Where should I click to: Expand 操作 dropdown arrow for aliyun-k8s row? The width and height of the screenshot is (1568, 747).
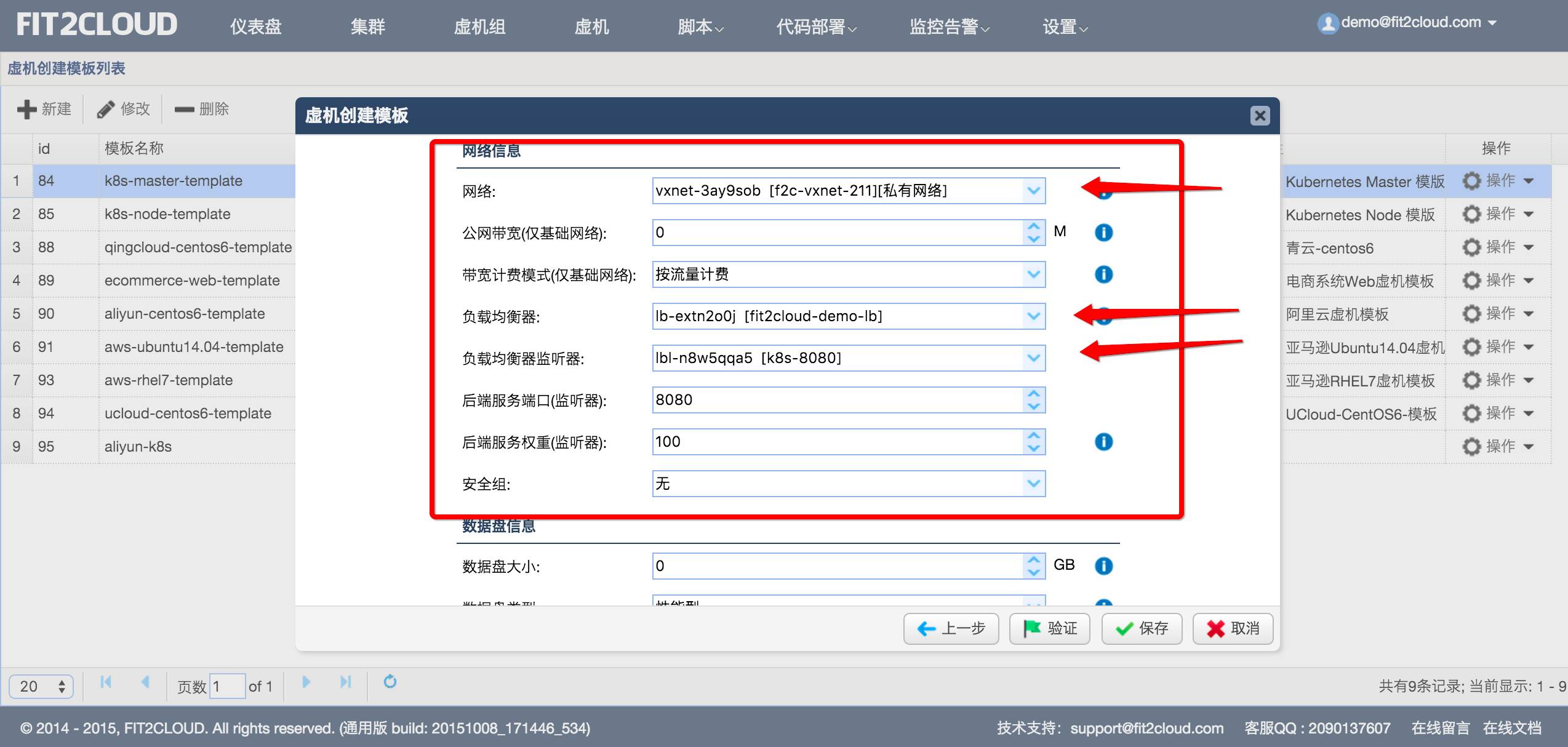click(1529, 447)
